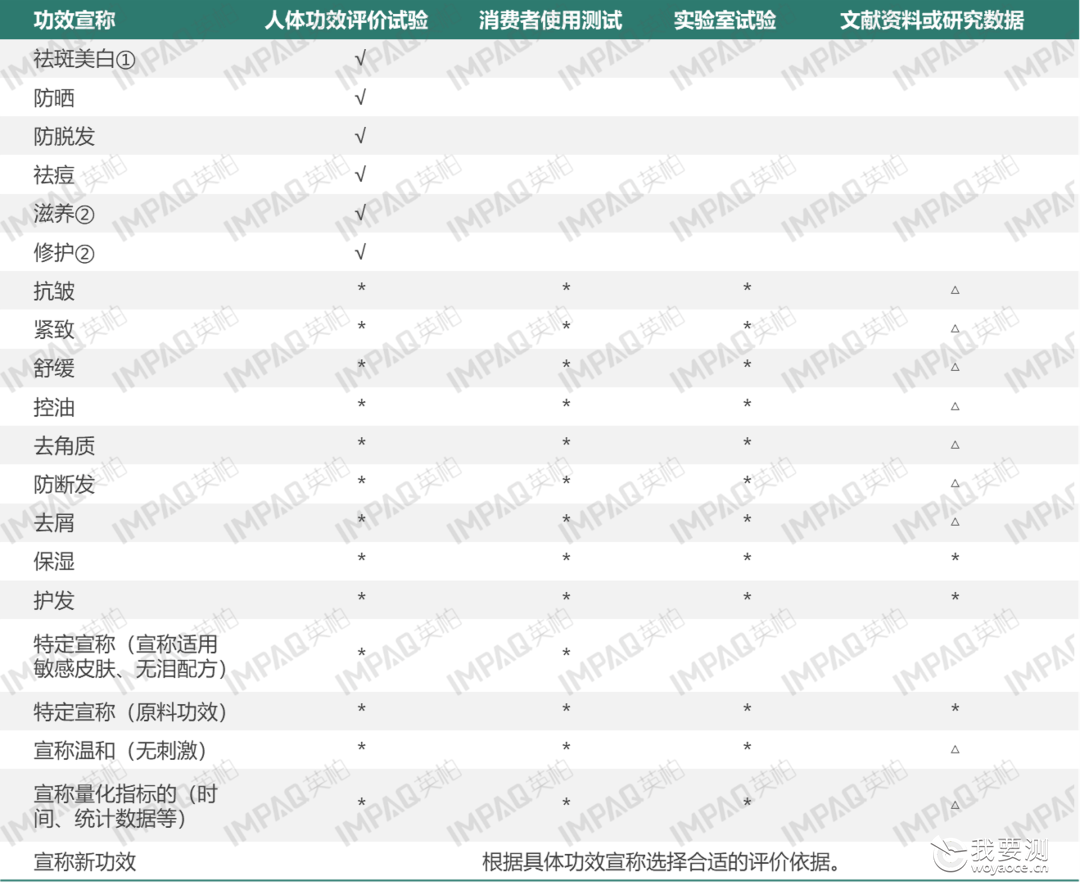The image size is (1080, 886).
Task: Click the checkmark beside 祛痘
Action: point(360,174)
